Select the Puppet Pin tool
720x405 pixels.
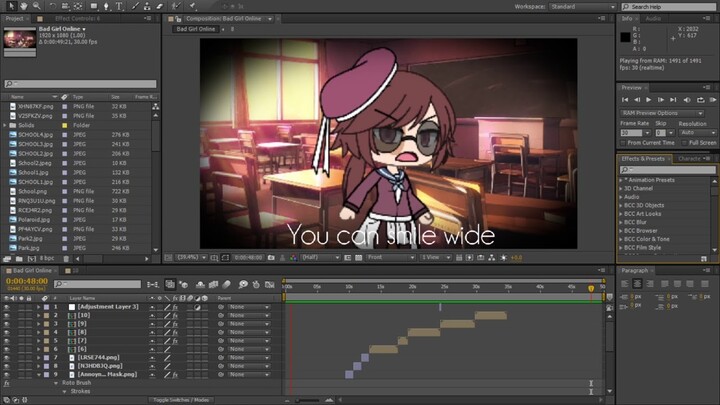192,6
